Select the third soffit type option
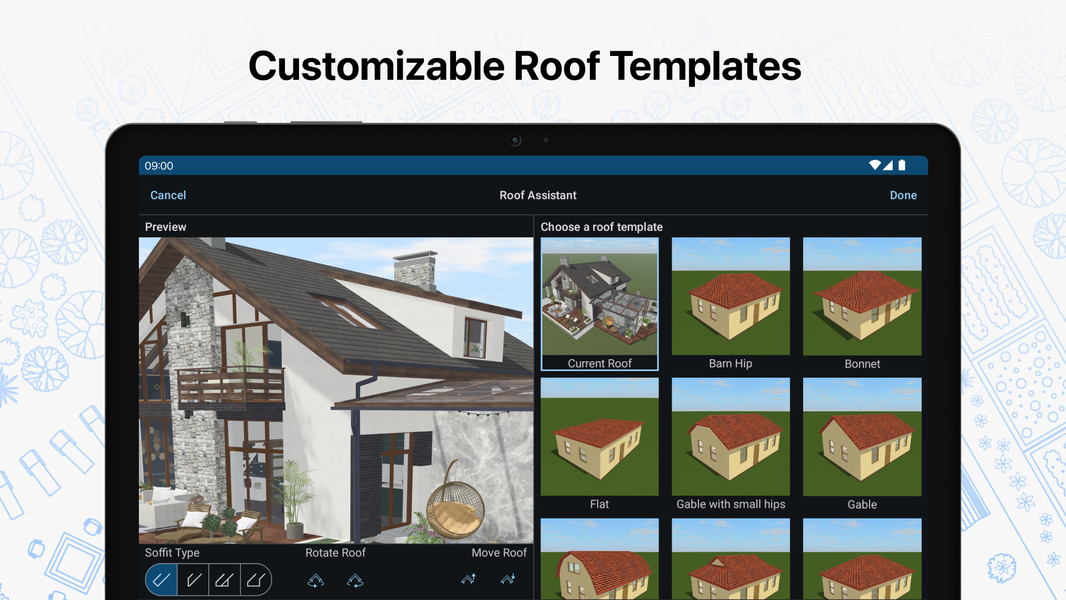The height and width of the screenshot is (600, 1066). pyautogui.click(x=225, y=580)
